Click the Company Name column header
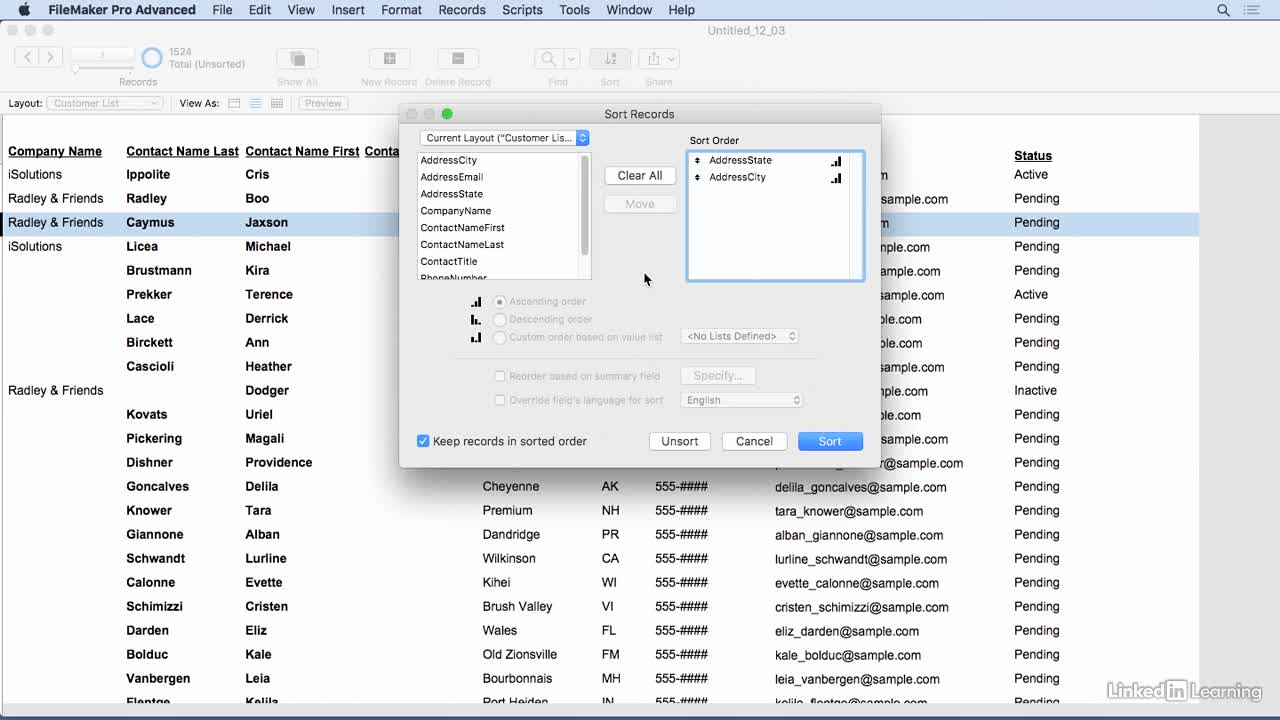This screenshot has width=1280, height=720. point(55,152)
